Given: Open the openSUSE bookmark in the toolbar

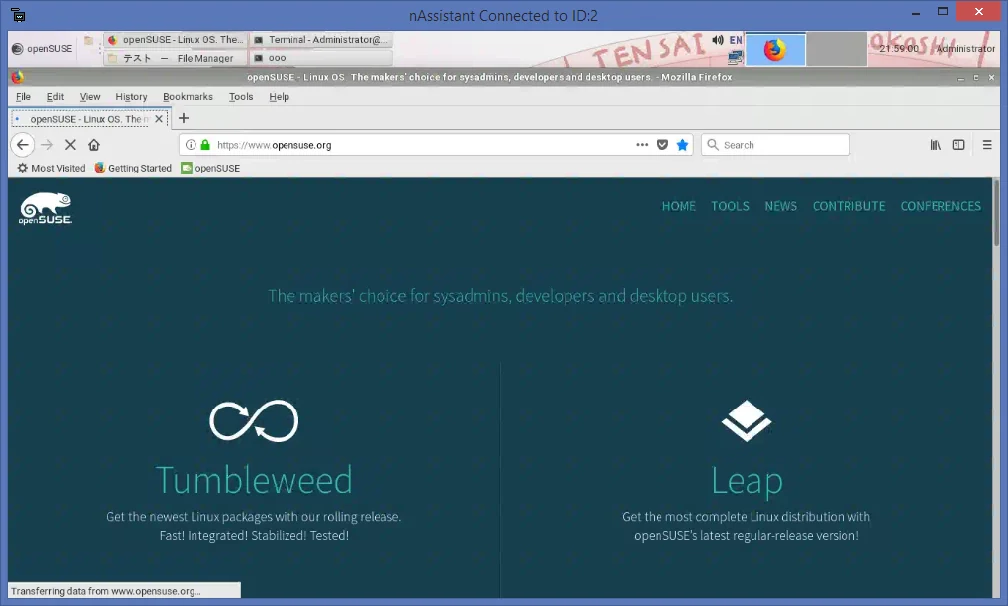Looking at the screenshot, I should point(210,168).
